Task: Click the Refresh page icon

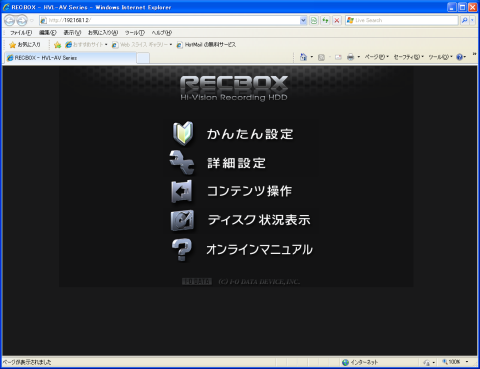Action: (x=325, y=20)
